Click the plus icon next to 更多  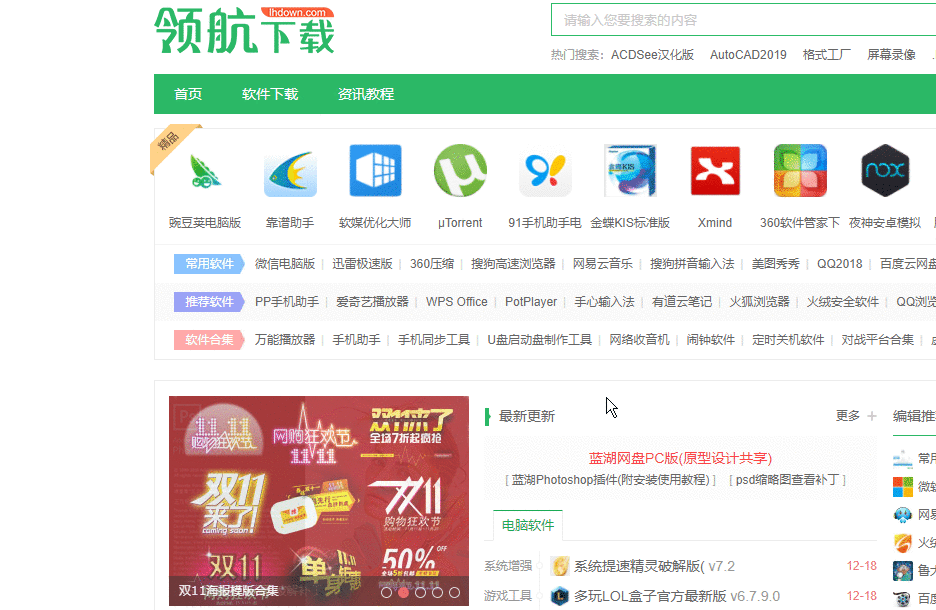tap(872, 416)
